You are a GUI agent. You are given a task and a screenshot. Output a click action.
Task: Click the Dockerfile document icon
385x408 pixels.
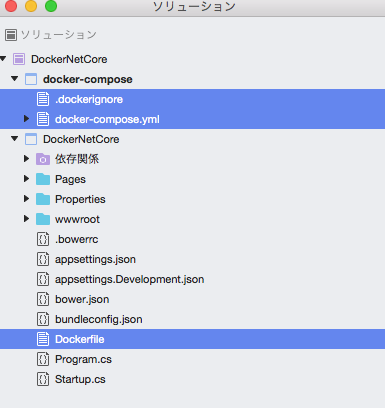(43, 339)
